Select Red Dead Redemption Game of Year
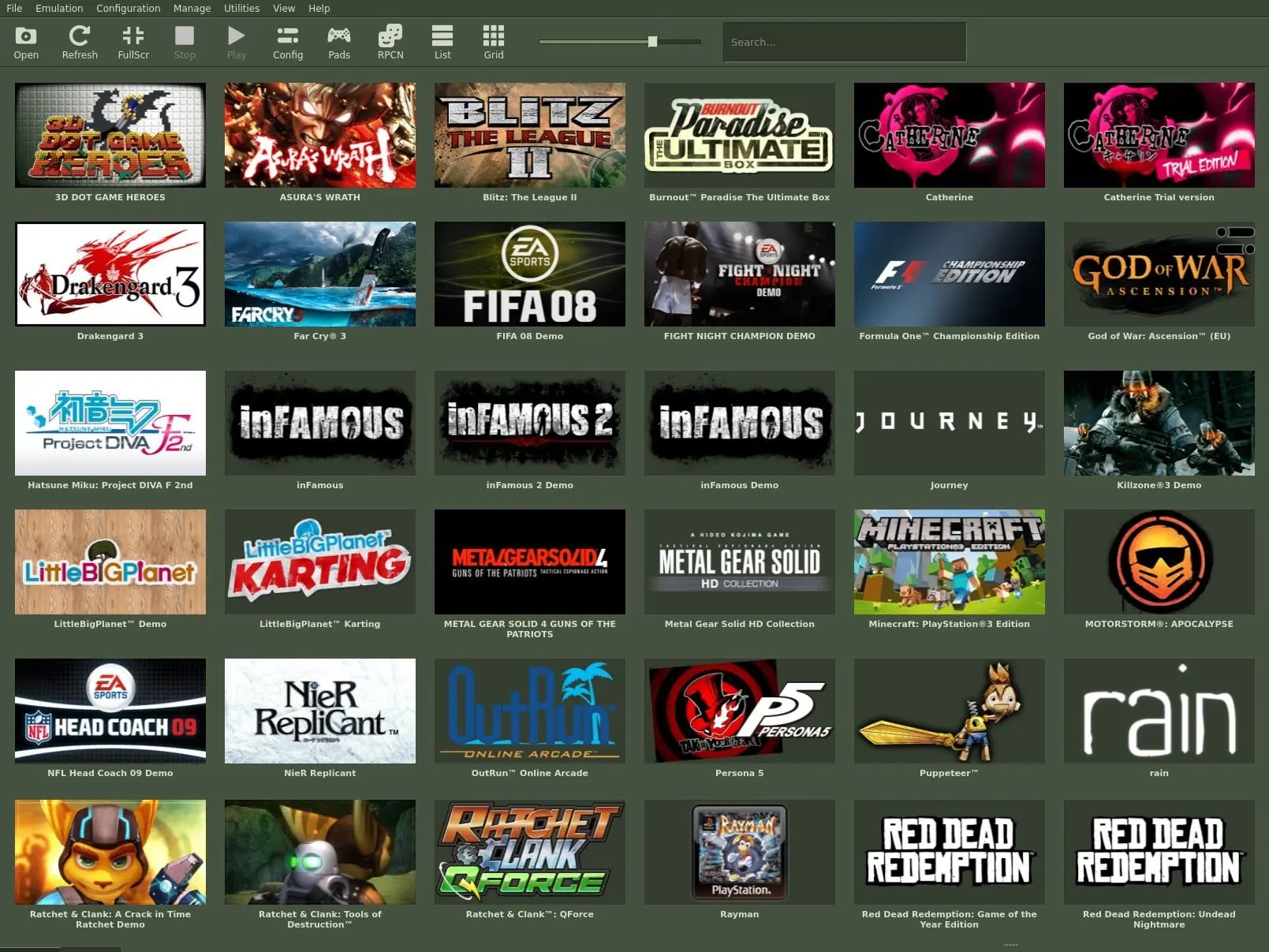This screenshot has width=1269, height=952. 950,852
